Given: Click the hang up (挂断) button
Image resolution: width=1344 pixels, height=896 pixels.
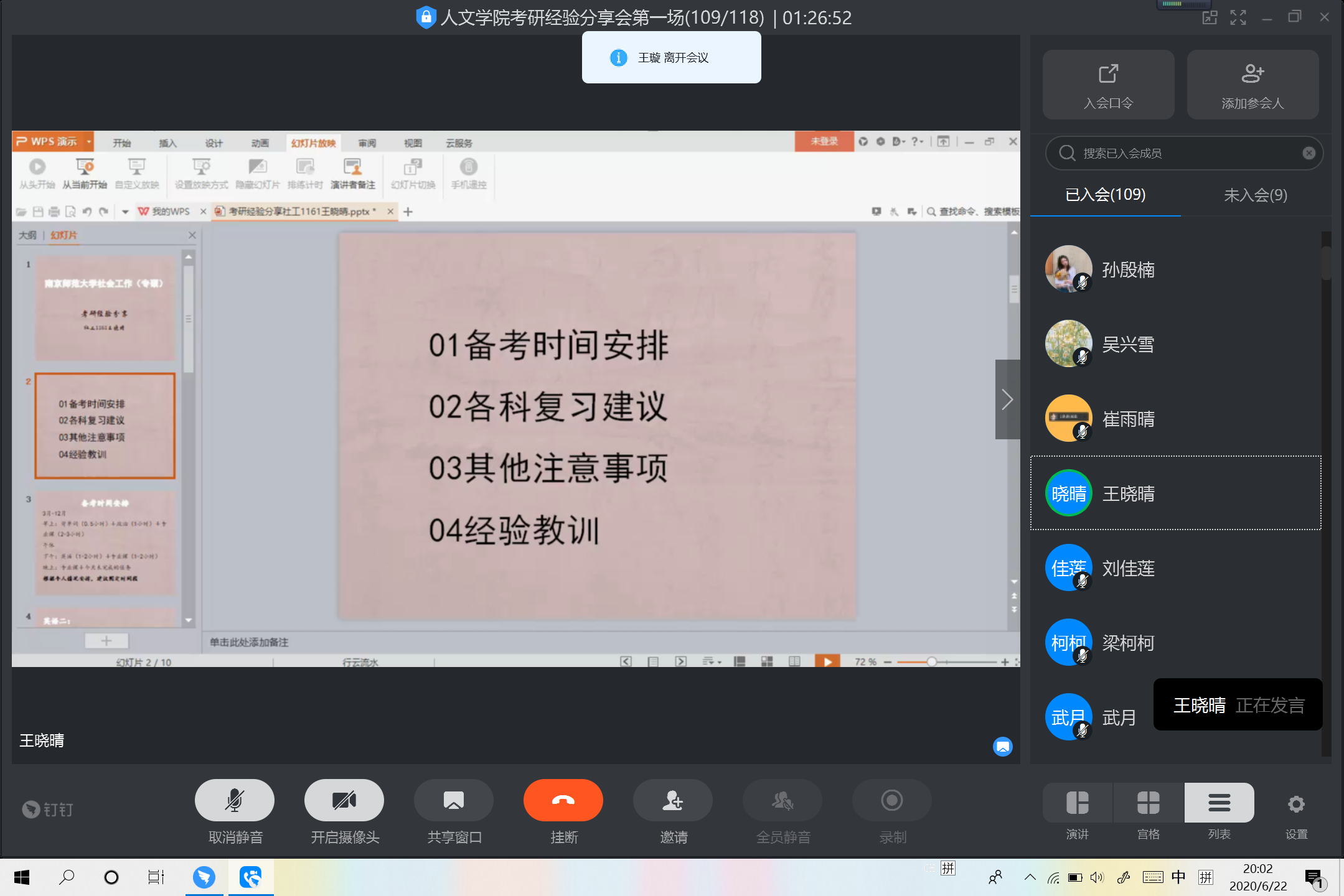Looking at the screenshot, I should (563, 800).
